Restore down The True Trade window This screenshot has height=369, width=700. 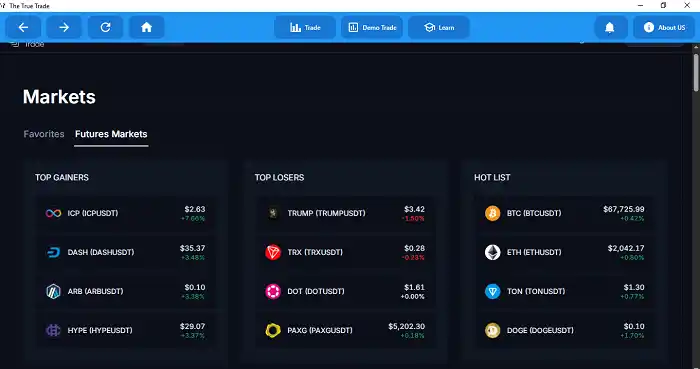coord(663,5)
